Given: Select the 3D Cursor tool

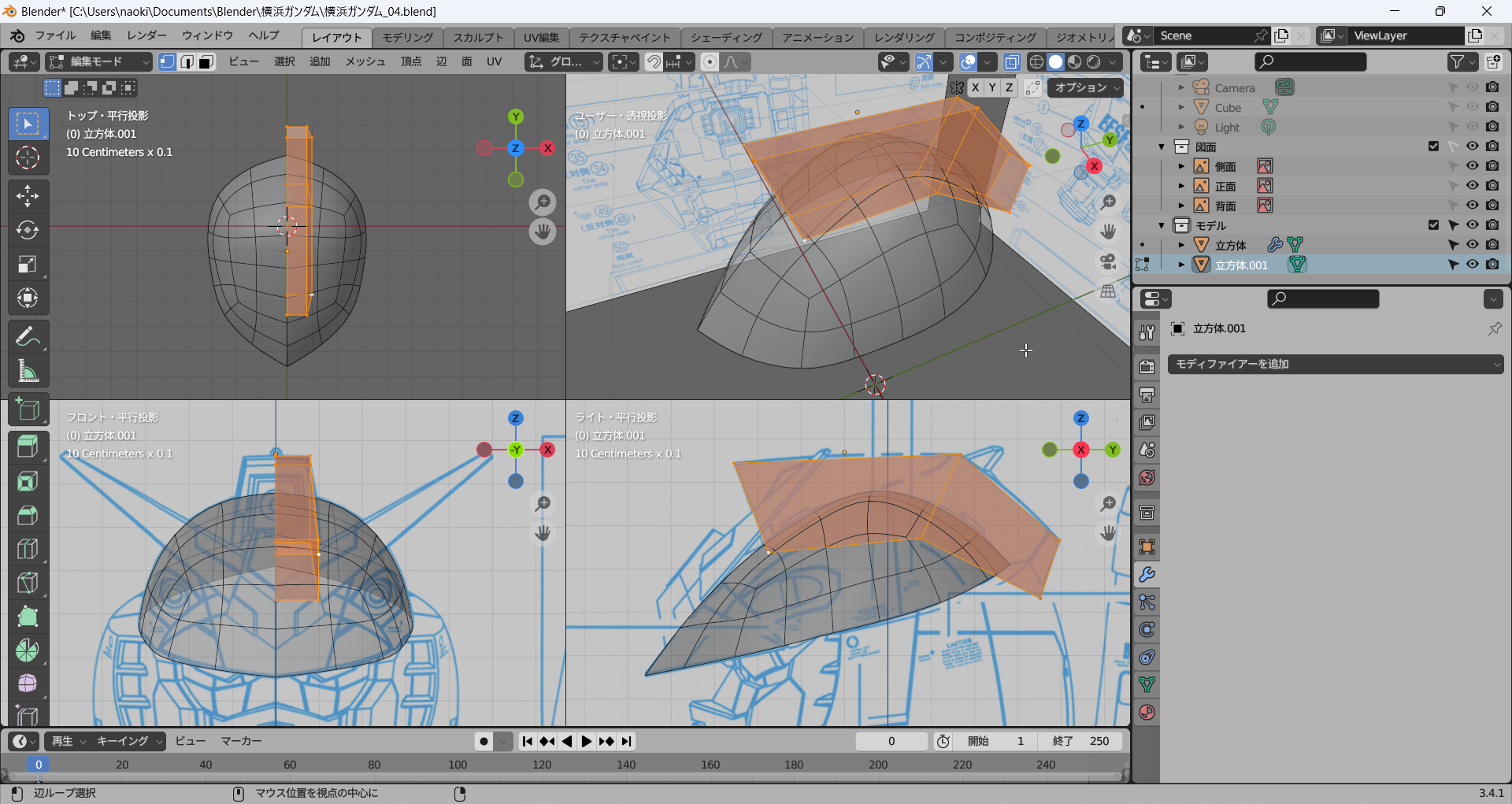Looking at the screenshot, I should pyautogui.click(x=28, y=157).
